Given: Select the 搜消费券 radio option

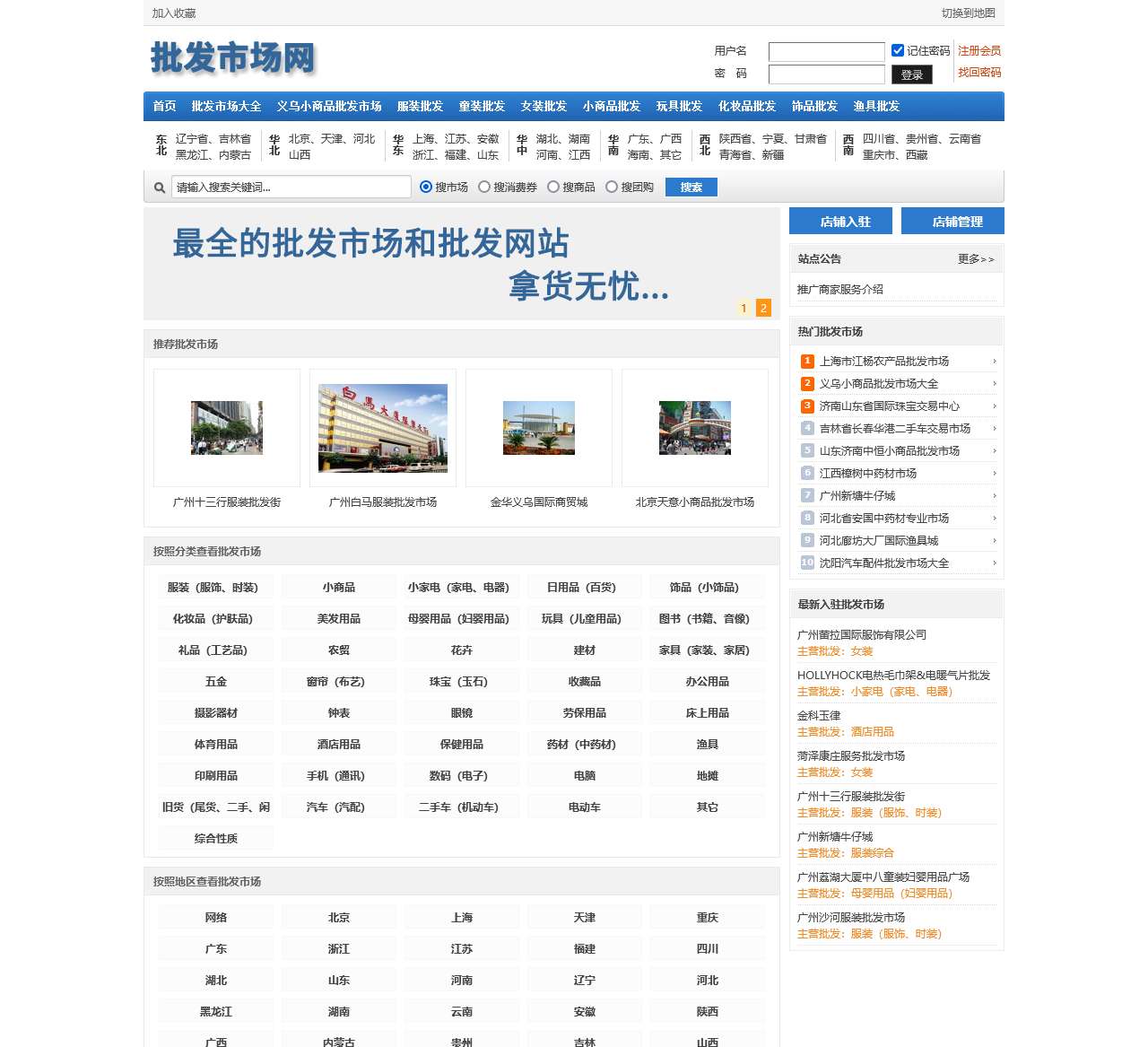Looking at the screenshot, I should pyautogui.click(x=484, y=187).
